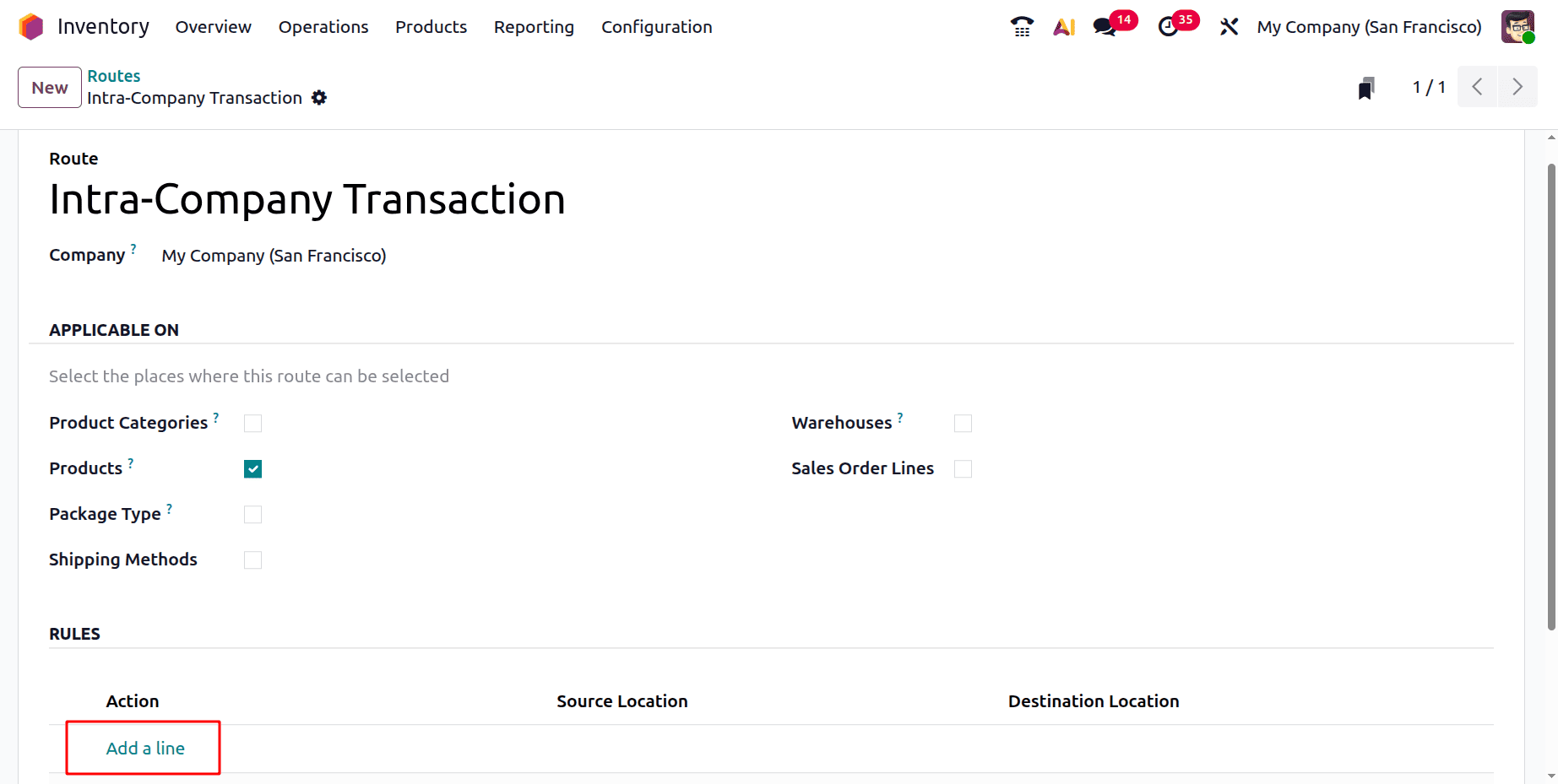Enable the Product Categories checkbox
1558x784 pixels.
252,423
